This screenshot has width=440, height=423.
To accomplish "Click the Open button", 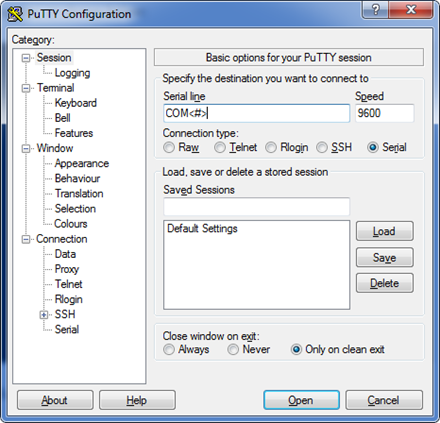I will coord(301,400).
